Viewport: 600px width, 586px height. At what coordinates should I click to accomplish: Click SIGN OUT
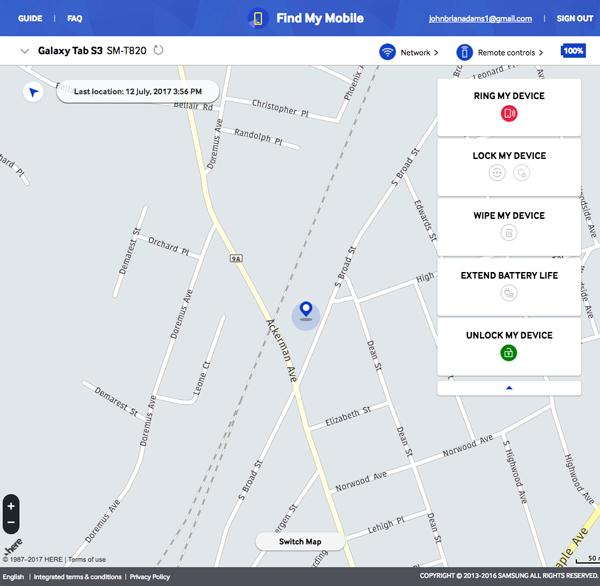575,18
